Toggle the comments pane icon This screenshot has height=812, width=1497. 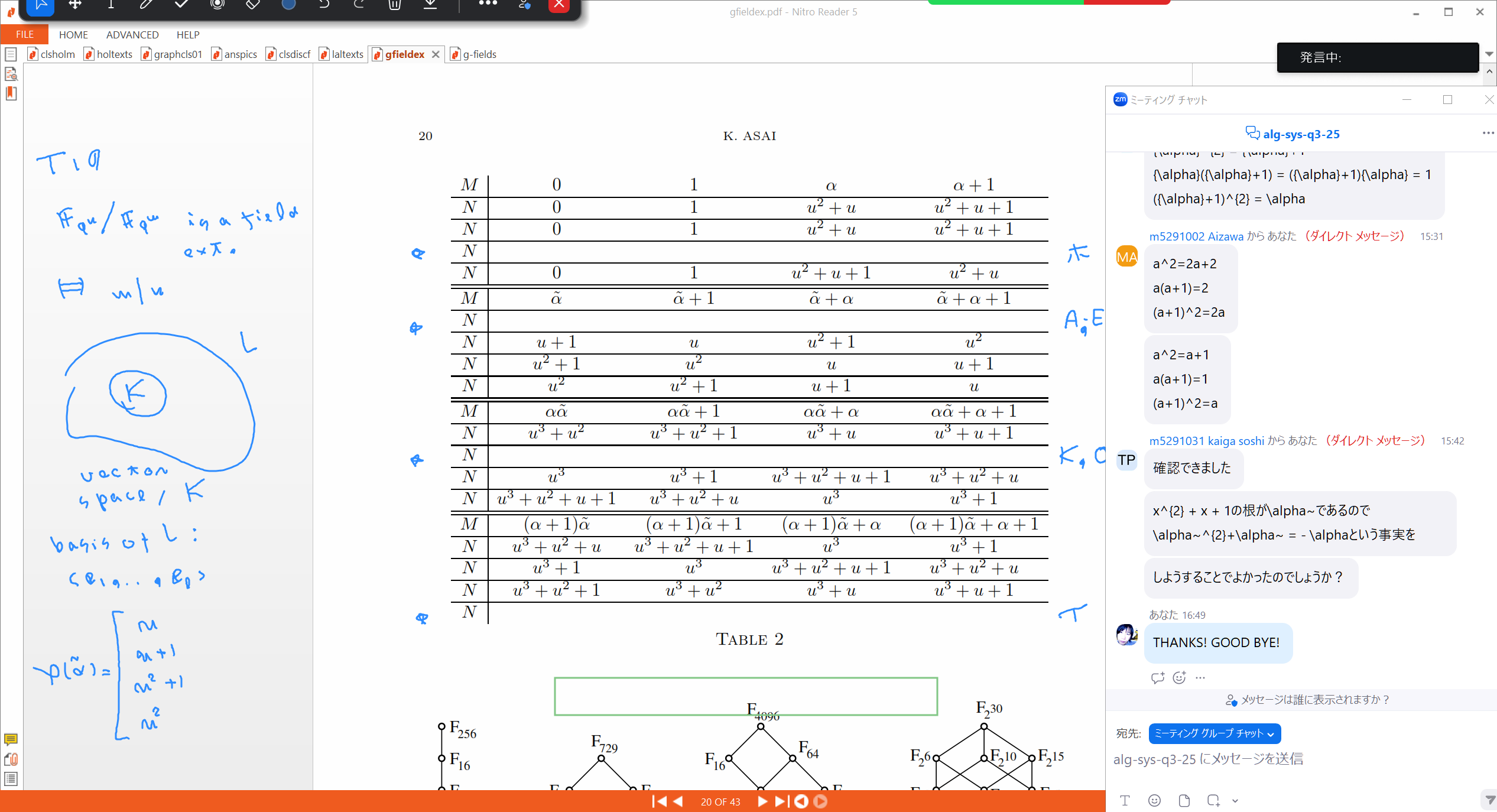[x=11, y=739]
